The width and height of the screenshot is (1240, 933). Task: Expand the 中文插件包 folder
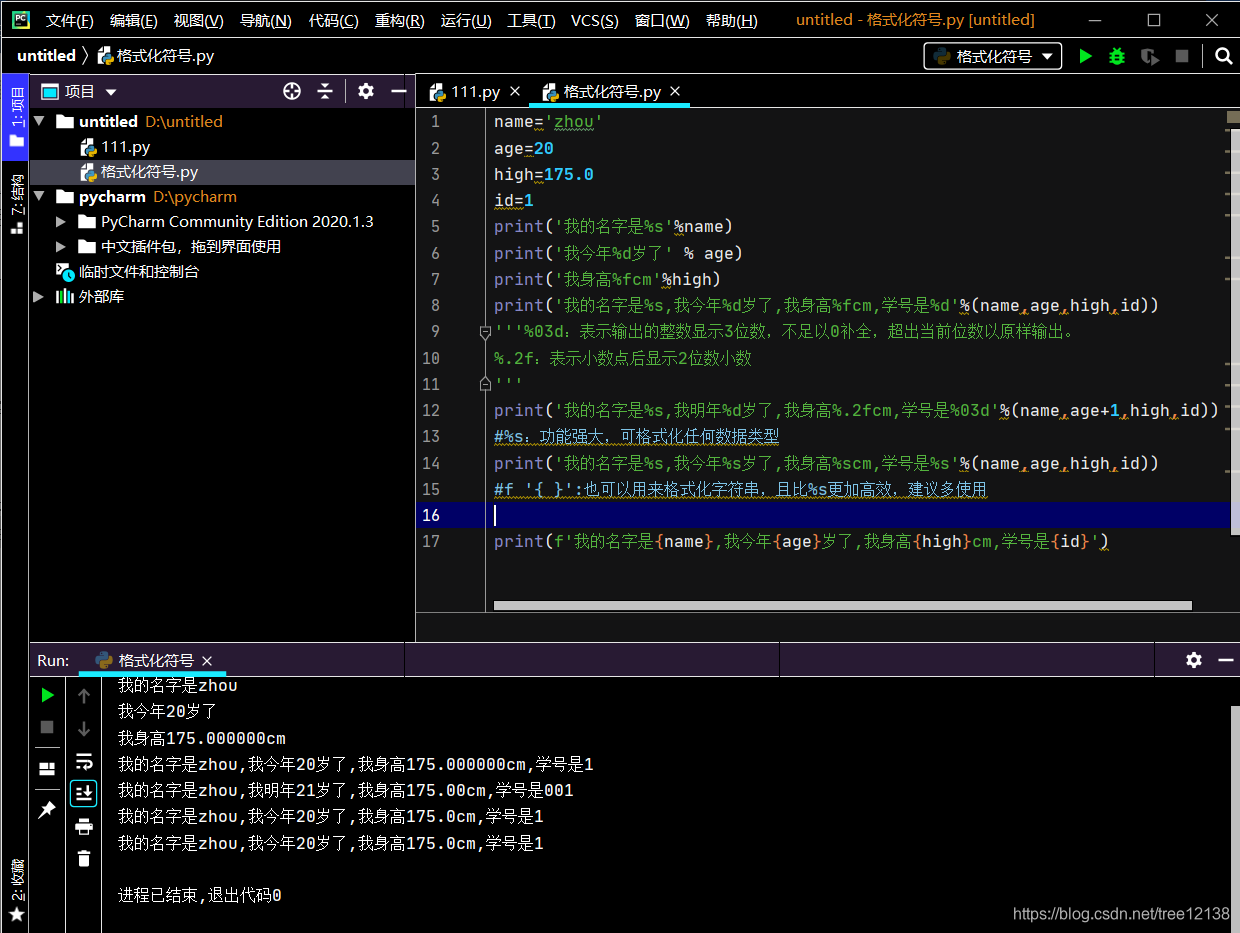62,246
